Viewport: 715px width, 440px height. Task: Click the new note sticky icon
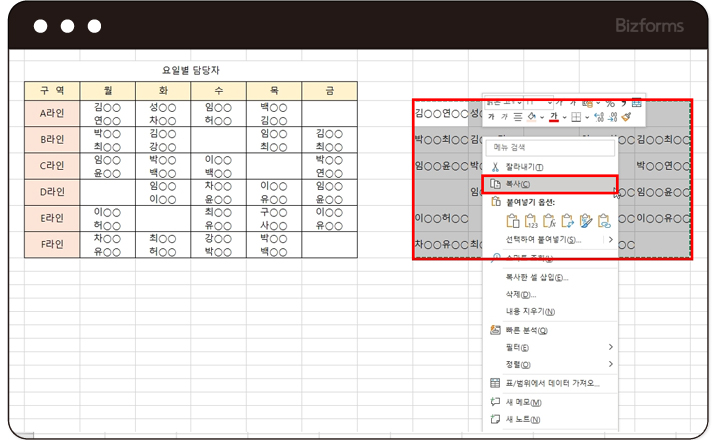pos(495,419)
